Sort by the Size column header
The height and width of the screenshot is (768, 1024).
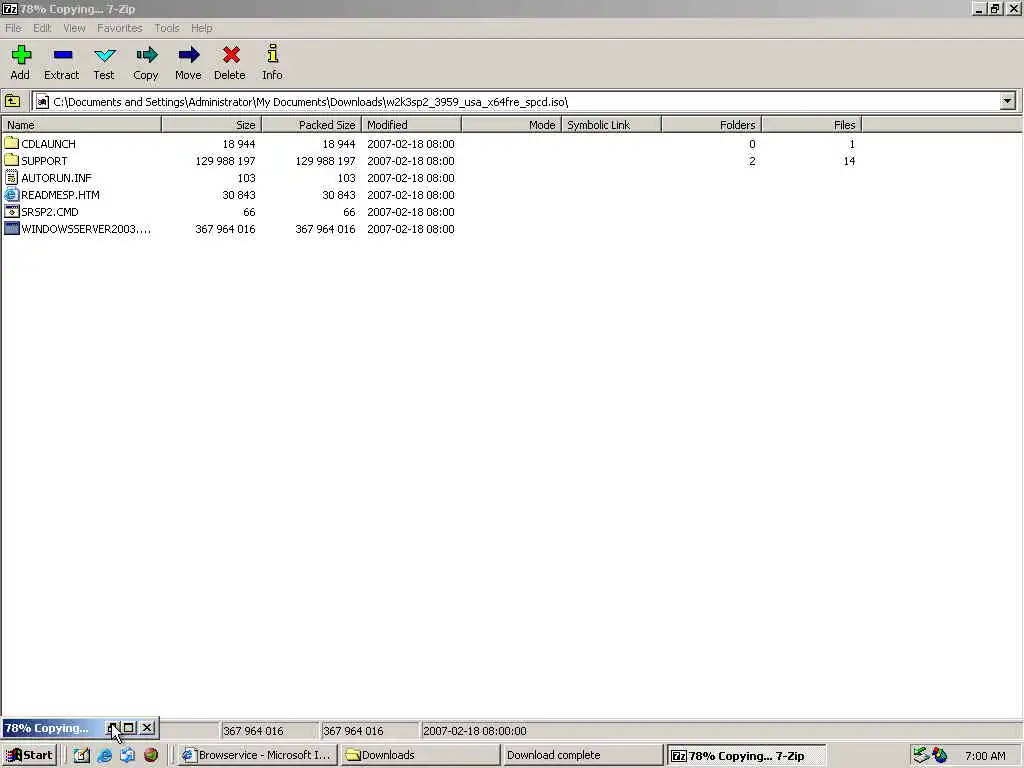tap(212, 125)
